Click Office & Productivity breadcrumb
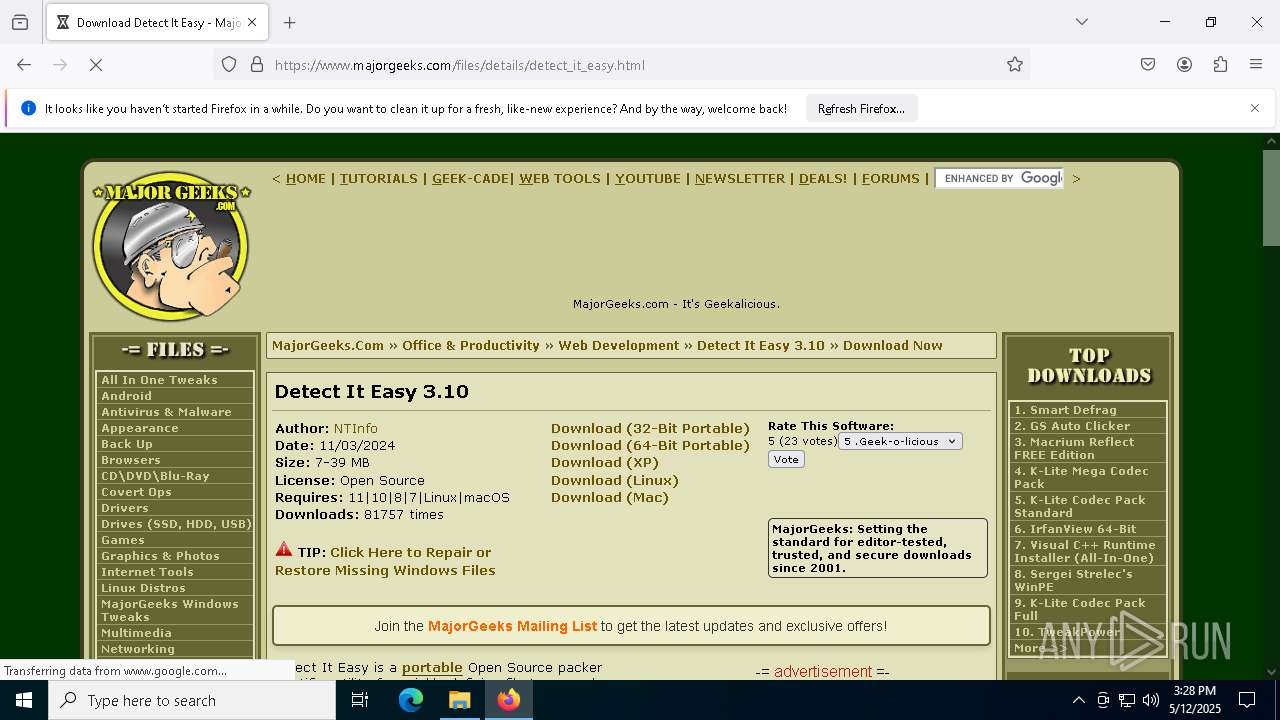1280x720 pixels. pos(471,345)
